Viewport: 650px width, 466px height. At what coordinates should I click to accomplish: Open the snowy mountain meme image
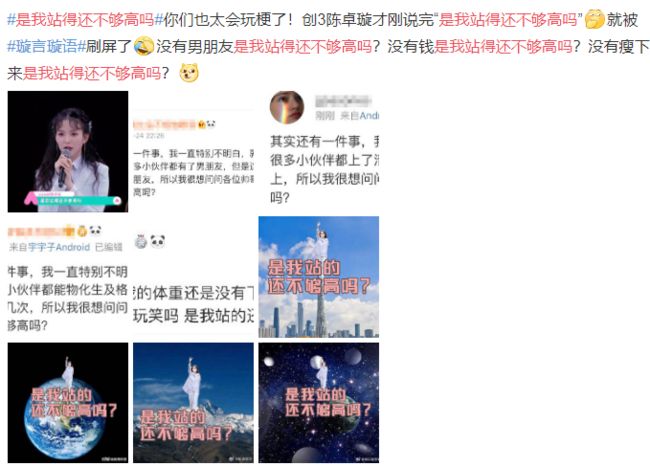pyautogui.click(x=194, y=403)
